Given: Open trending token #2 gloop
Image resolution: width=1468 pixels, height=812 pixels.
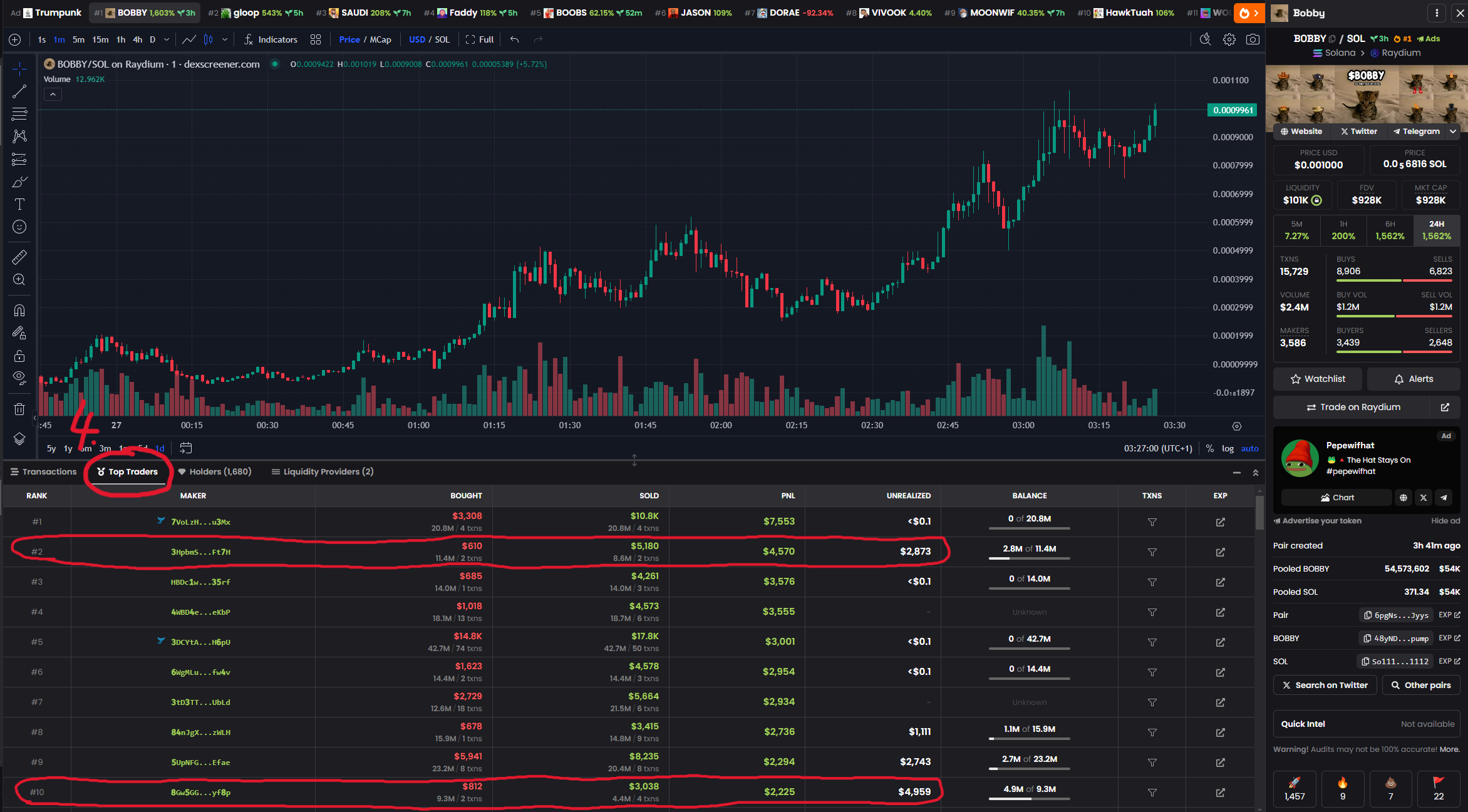Looking at the screenshot, I should pos(256,13).
